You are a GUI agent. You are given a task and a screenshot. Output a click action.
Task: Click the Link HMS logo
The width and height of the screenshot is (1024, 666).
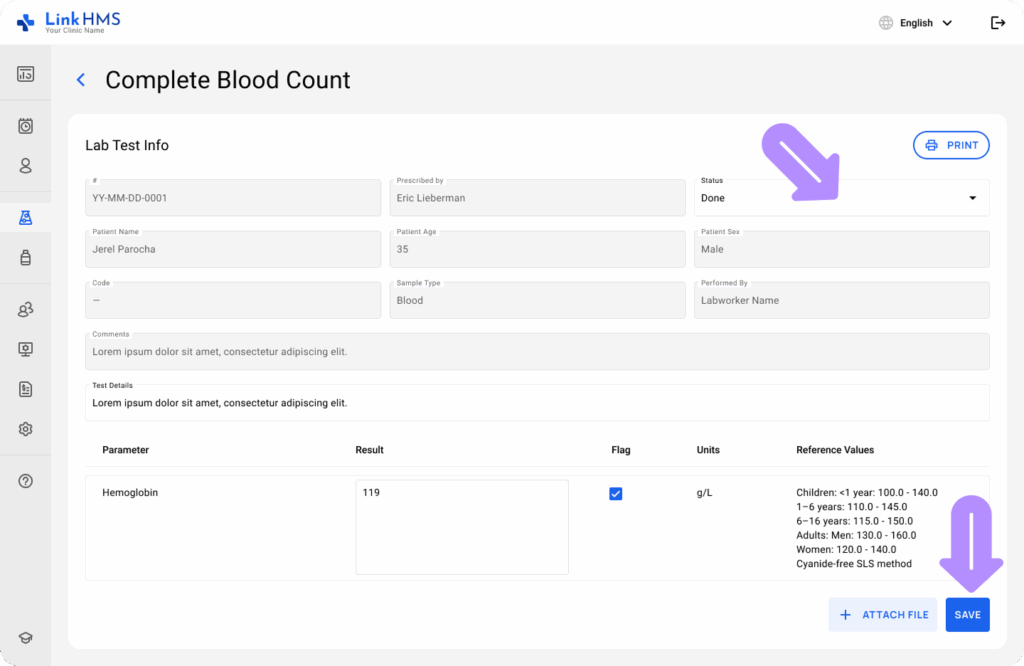(69, 22)
